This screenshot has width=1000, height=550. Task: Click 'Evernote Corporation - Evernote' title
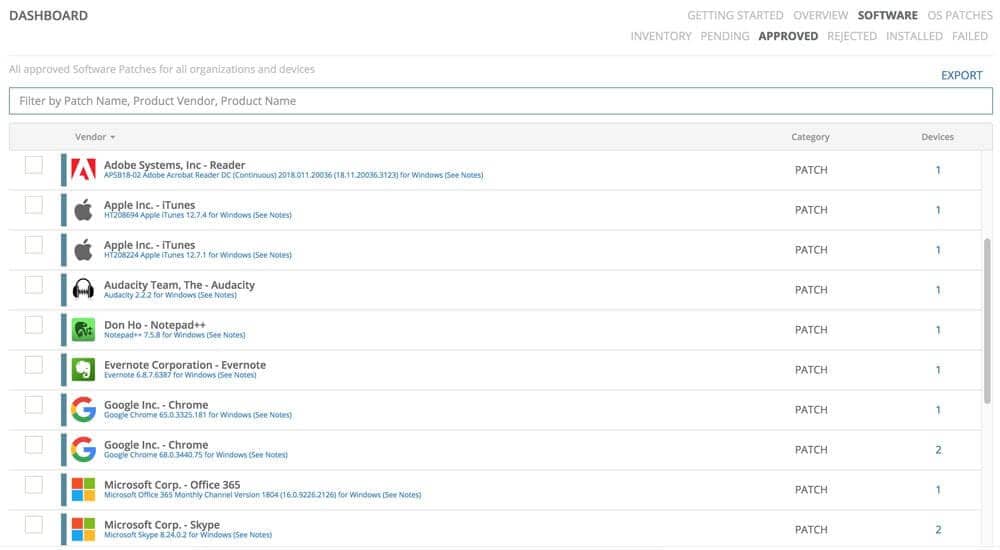[185, 365]
